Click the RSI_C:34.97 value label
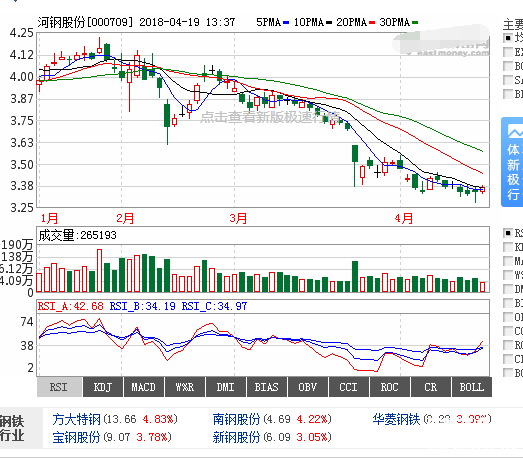Viewport: 523px width, 459px height. click(214, 306)
